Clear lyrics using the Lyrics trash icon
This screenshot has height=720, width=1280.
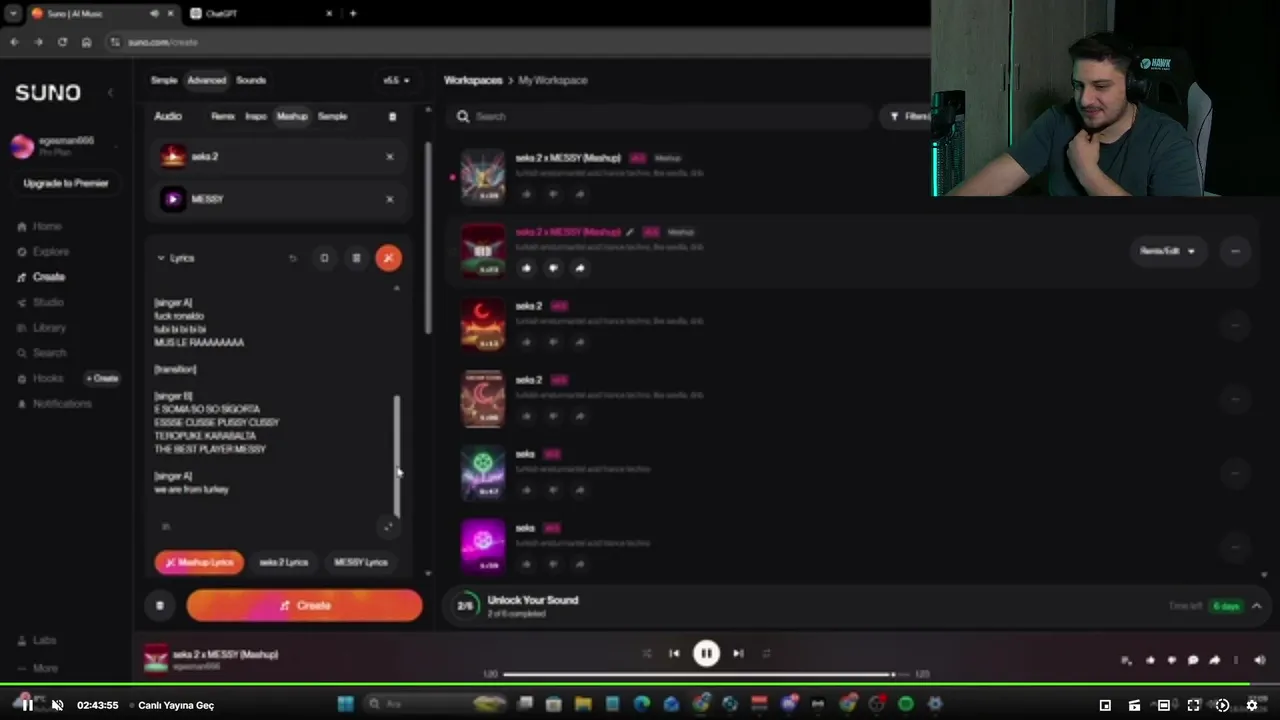(356, 258)
